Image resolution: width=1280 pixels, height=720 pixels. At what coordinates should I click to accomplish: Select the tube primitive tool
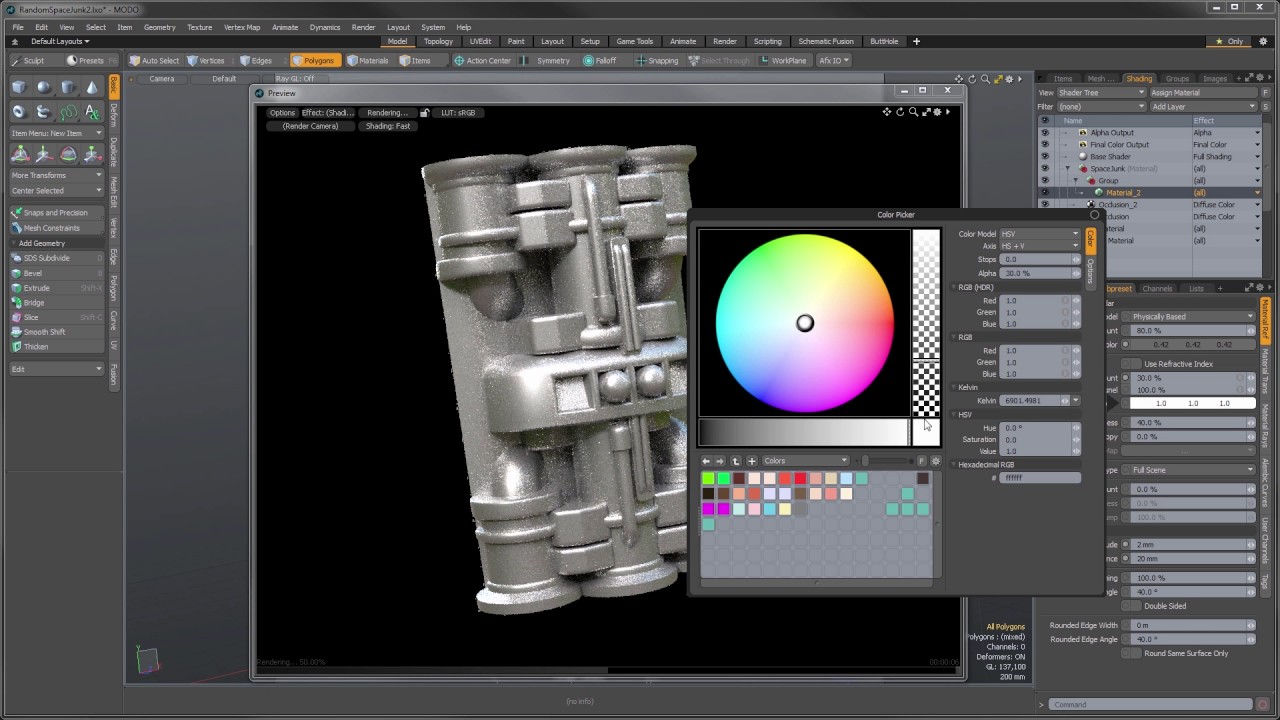pyautogui.click(x=43, y=112)
